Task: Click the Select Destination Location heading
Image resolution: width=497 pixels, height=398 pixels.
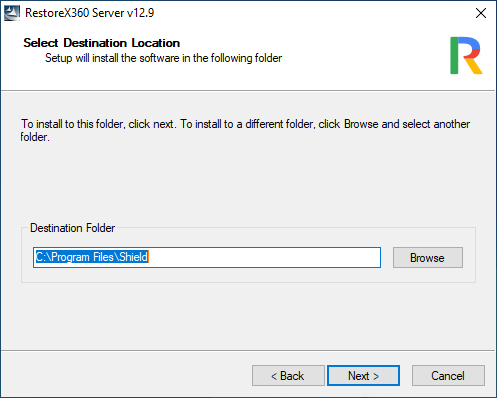Action: (x=101, y=43)
